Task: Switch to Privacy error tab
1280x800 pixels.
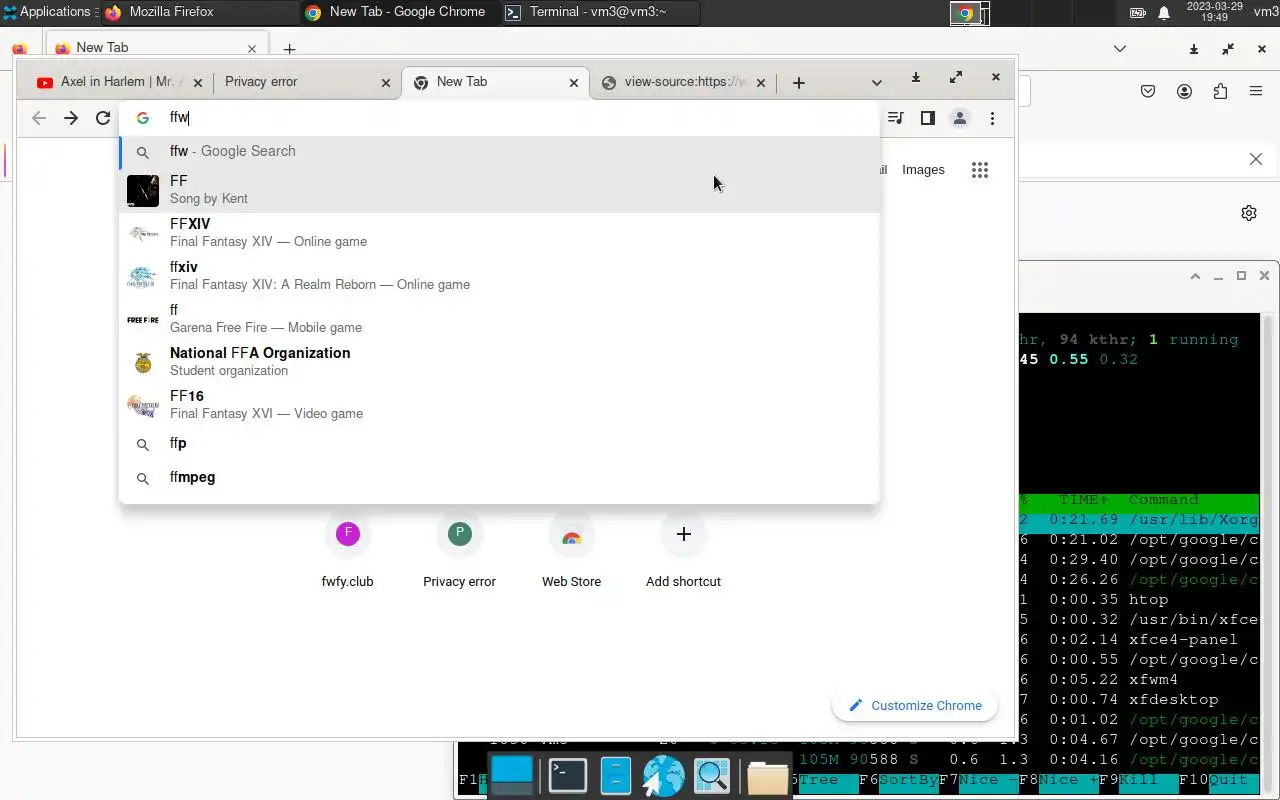Action: tap(306, 82)
